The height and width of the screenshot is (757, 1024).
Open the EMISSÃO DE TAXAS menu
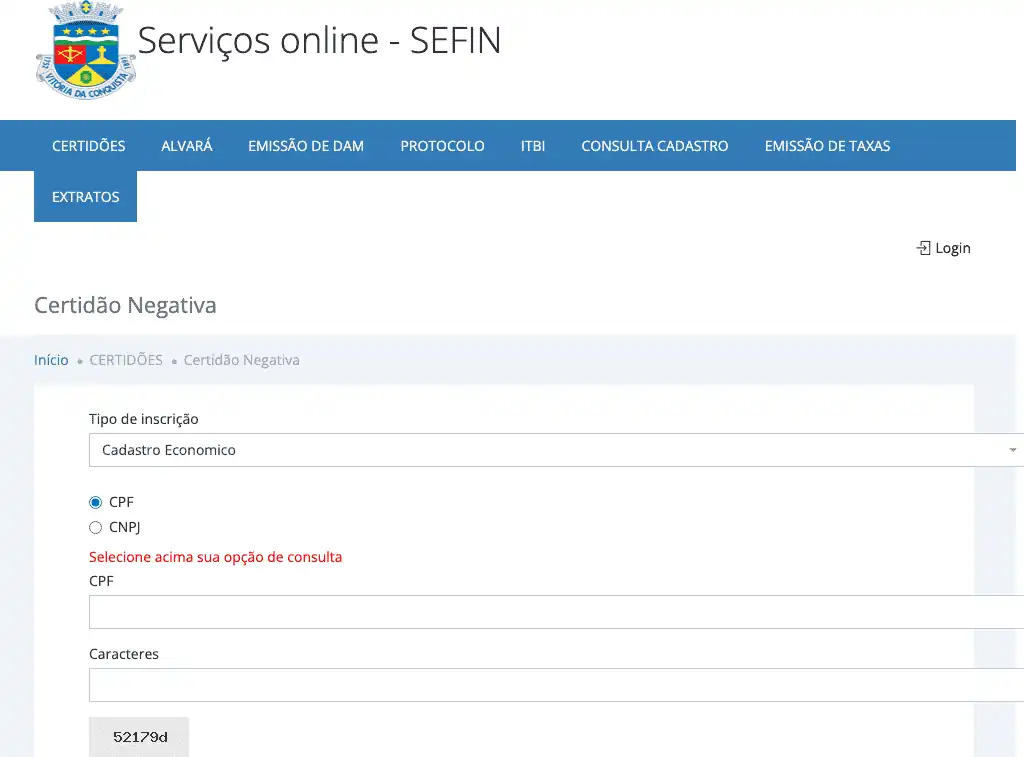(827, 146)
